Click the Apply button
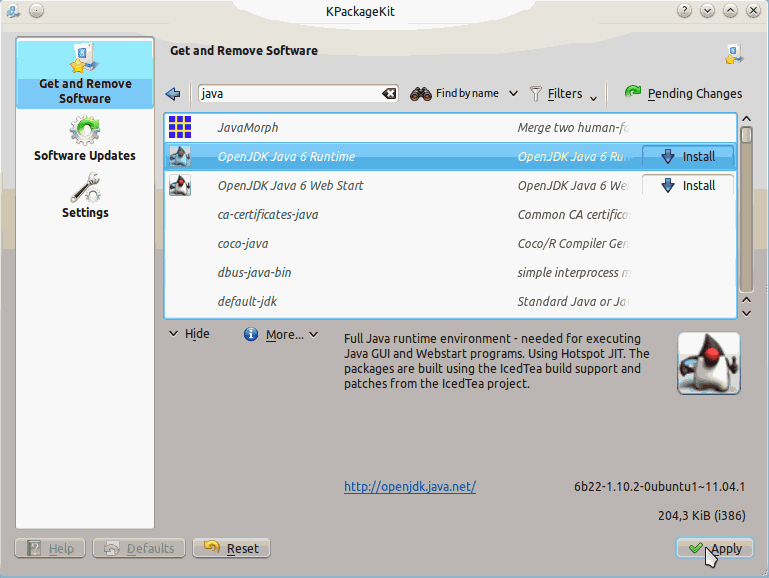Viewport: 769px width, 578px height. click(715, 548)
